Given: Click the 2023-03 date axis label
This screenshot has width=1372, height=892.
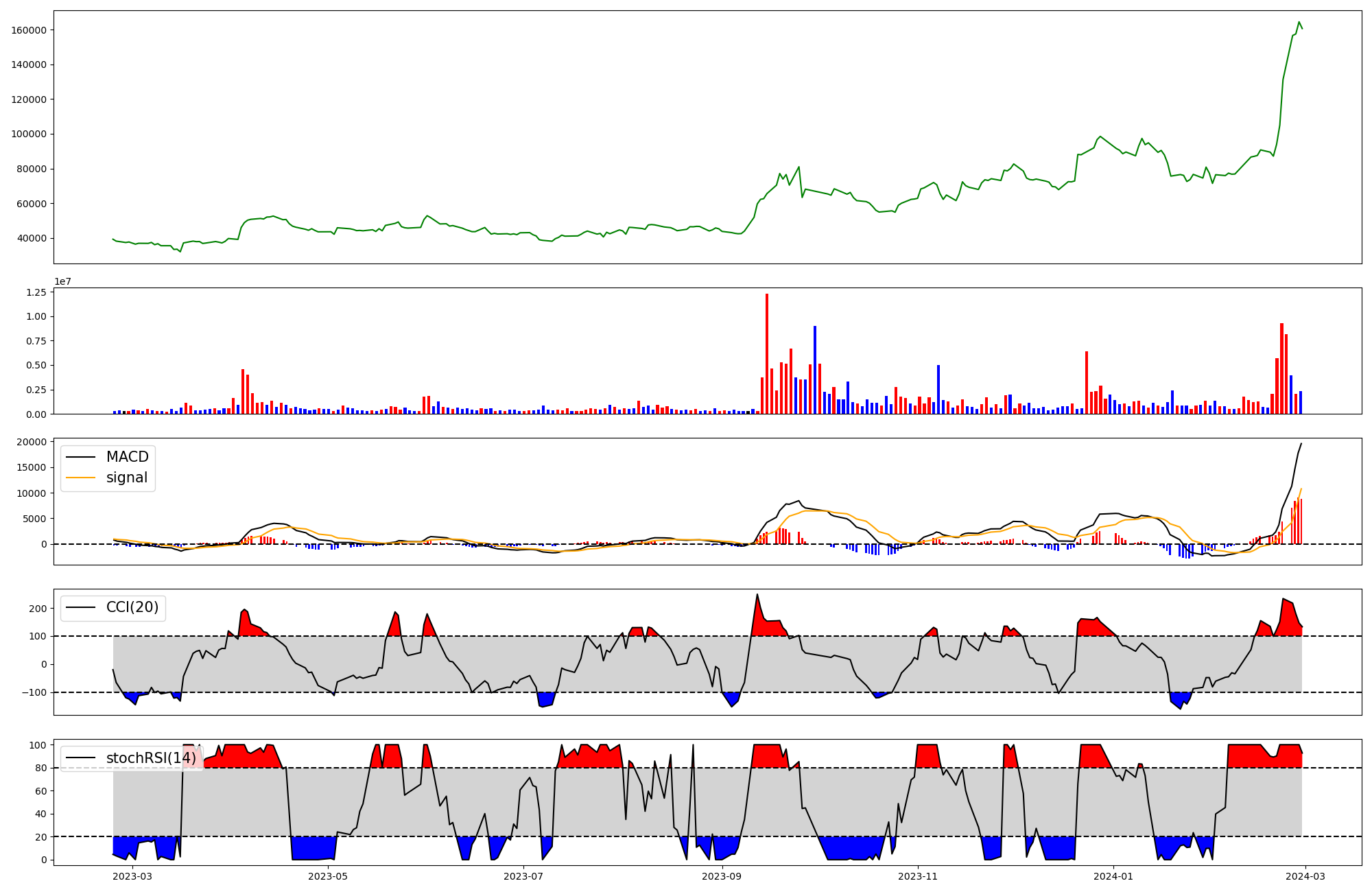Looking at the screenshot, I should [132, 876].
